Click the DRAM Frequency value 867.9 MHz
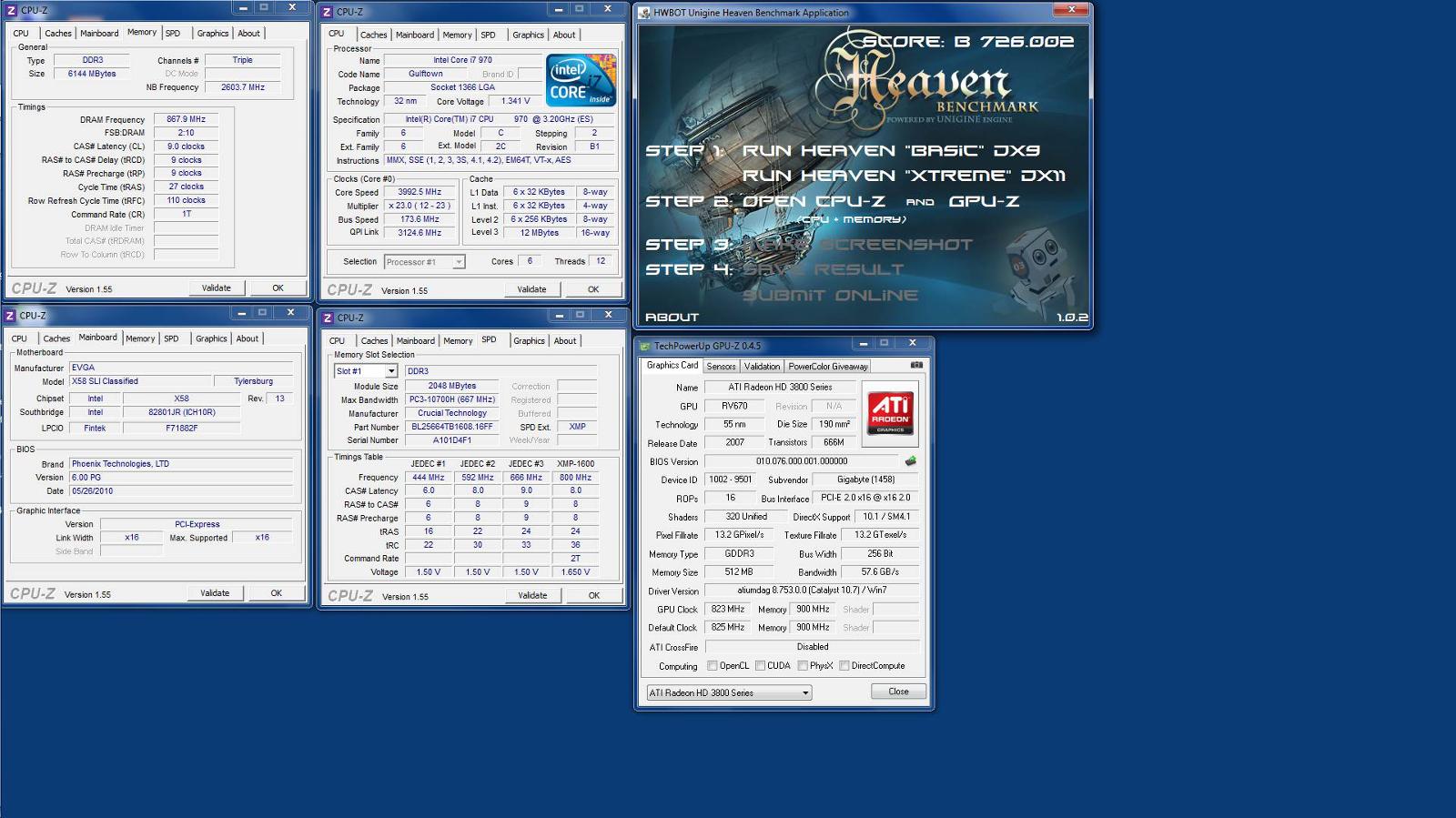Viewport: 1456px width, 818px height. (186, 119)
